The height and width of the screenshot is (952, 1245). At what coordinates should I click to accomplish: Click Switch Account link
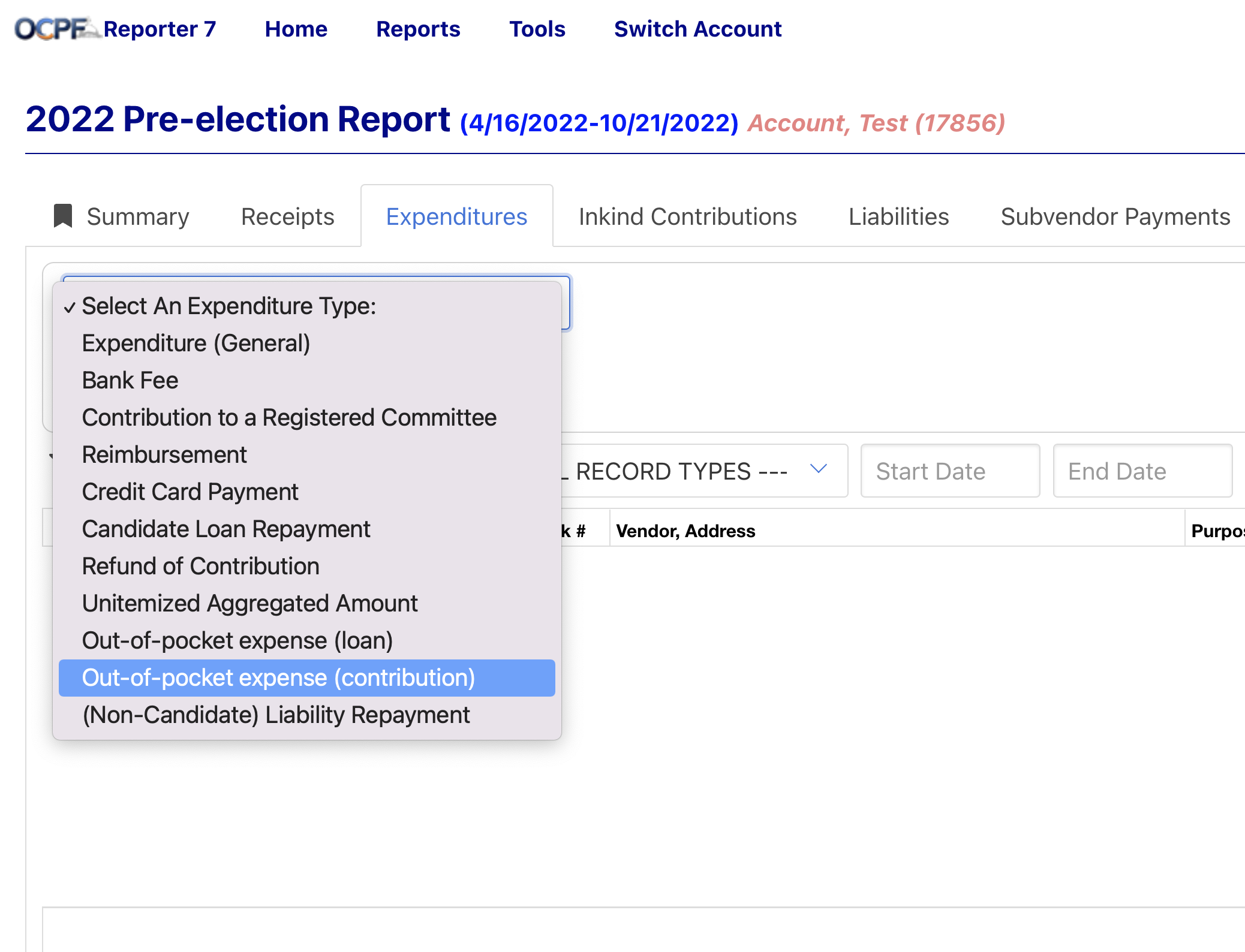697,29
